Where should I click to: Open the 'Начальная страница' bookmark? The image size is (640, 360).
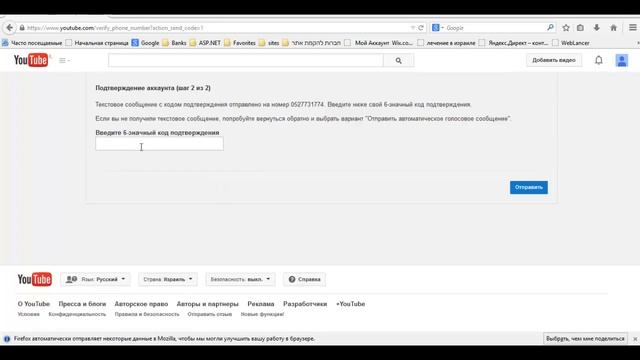(x=97, y=43)
